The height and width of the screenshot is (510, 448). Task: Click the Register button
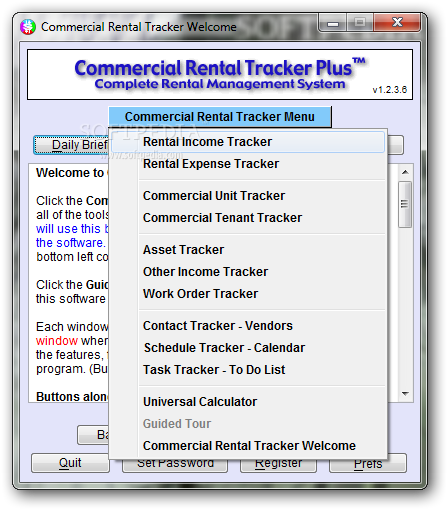tap(278, 465)
